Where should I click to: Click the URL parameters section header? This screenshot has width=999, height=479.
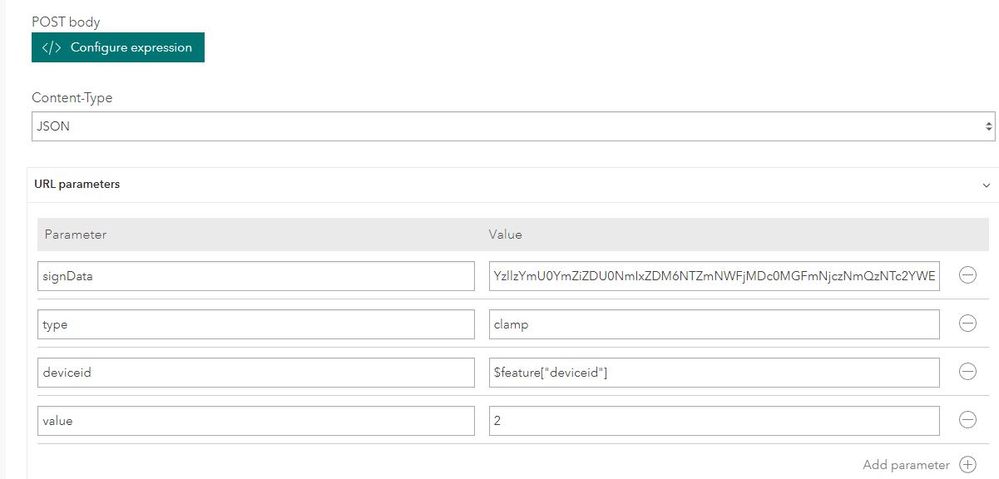point(78,185)
